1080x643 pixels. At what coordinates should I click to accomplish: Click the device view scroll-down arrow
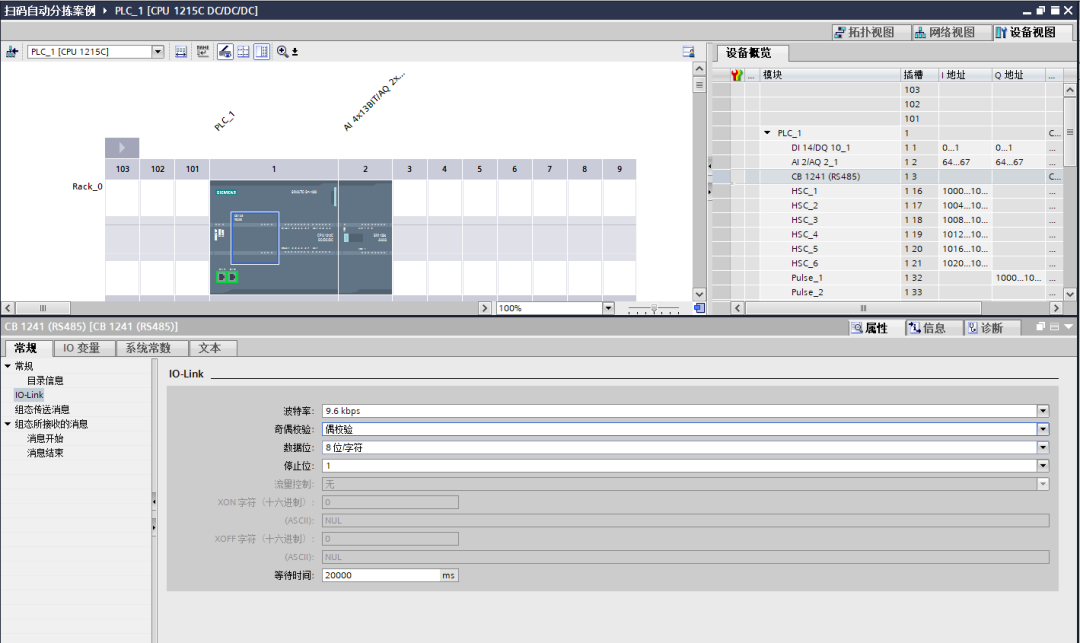tap(699, 294)
